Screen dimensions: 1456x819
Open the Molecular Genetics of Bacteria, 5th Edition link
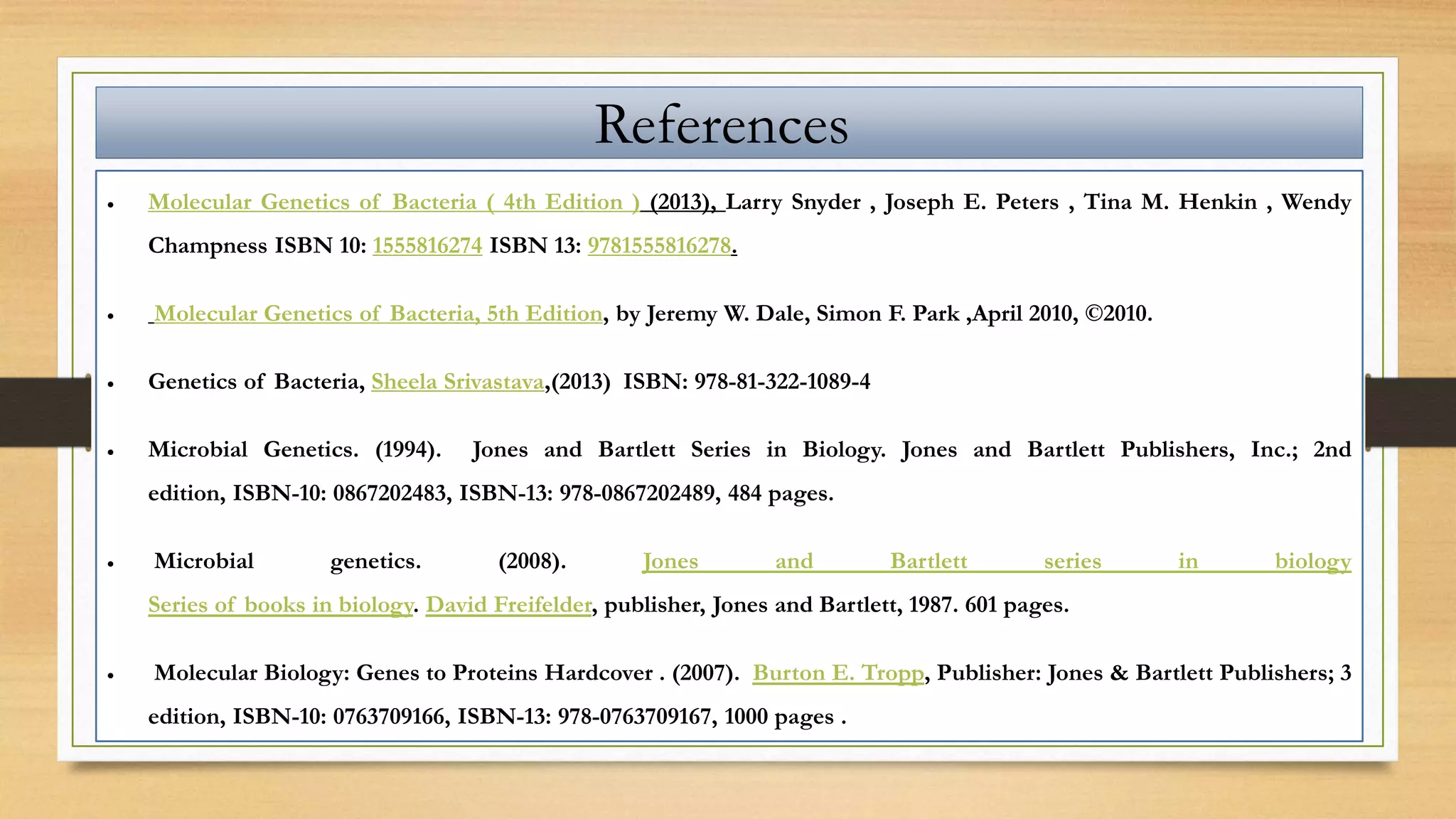pos(378,314)
